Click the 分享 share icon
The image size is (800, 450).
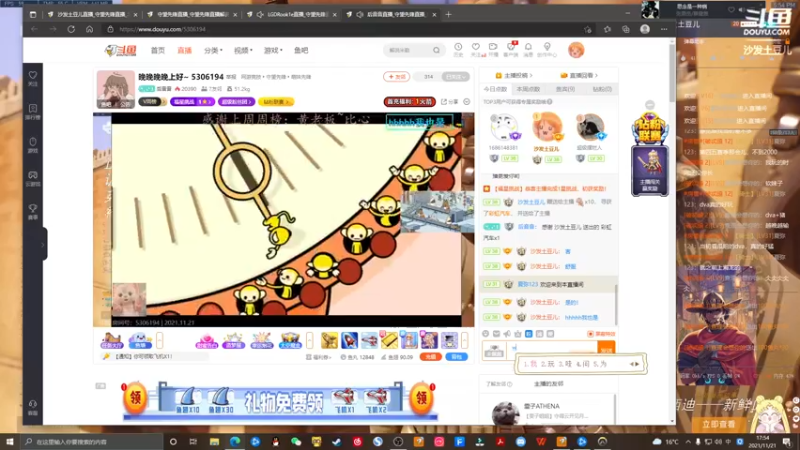449,102
